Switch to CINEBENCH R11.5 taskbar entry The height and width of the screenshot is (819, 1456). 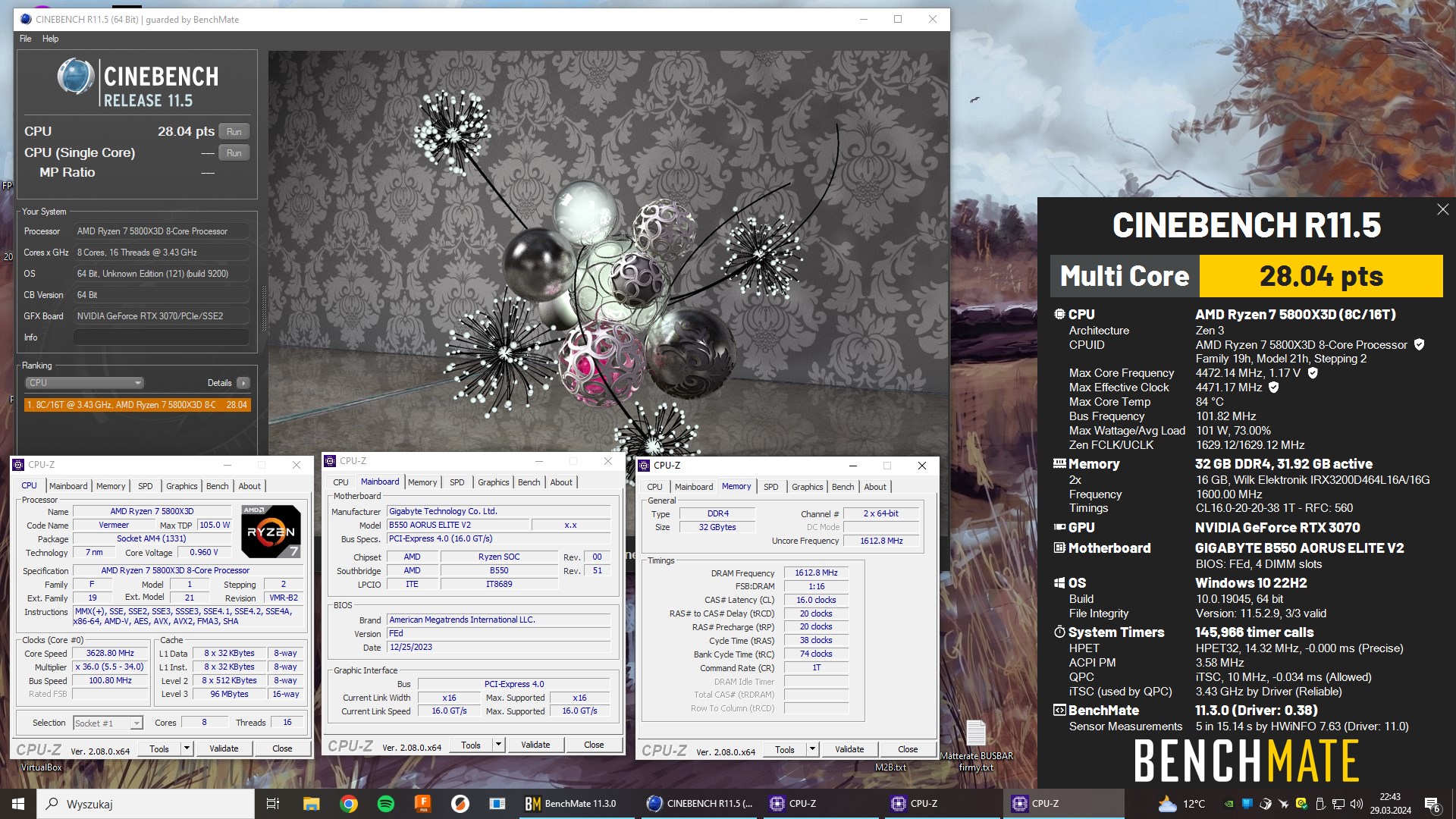click(699, 803)
